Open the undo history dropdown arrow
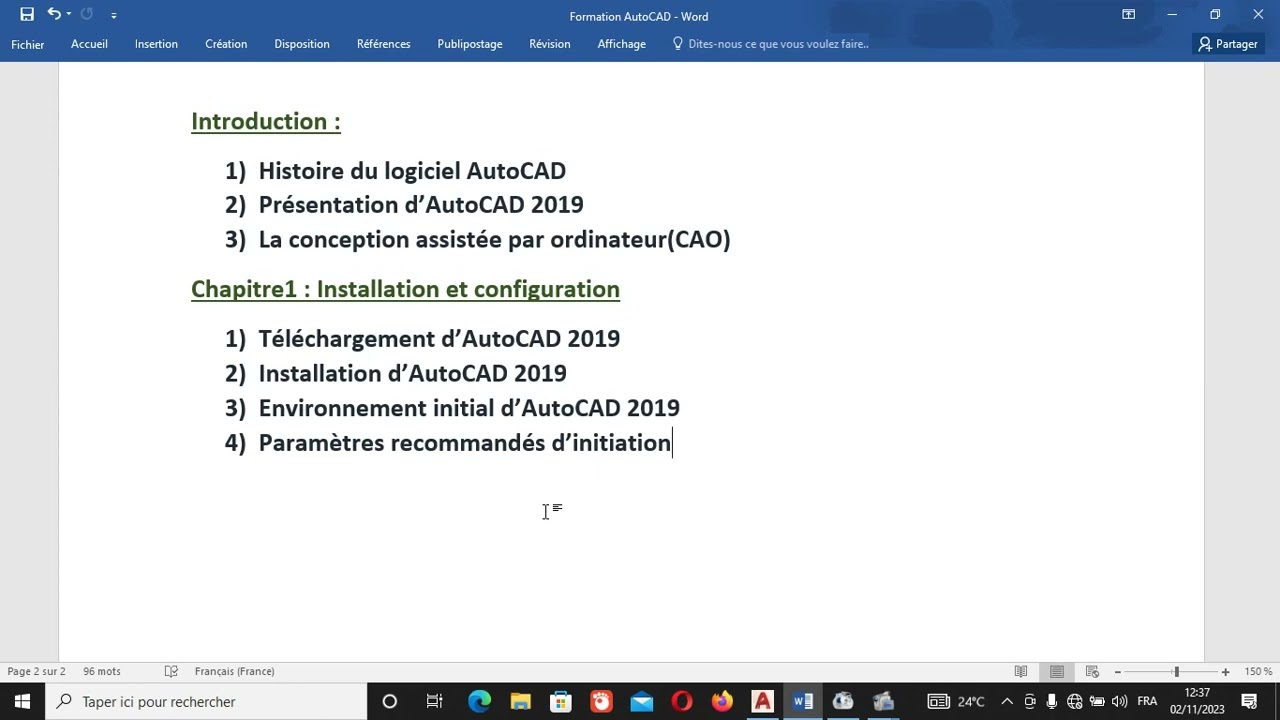Image resolution: width=1280 pixels, height=720 pixels. point(68,15)
